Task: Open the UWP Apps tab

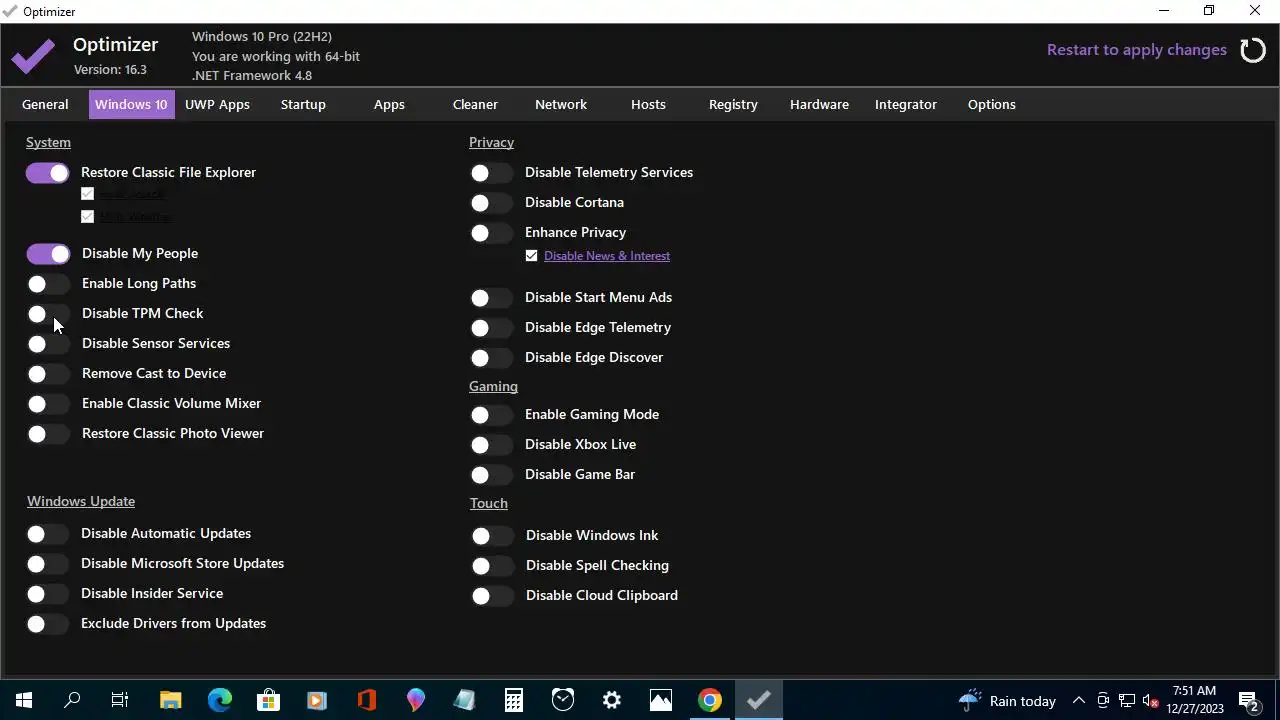Action: point(217,104)
